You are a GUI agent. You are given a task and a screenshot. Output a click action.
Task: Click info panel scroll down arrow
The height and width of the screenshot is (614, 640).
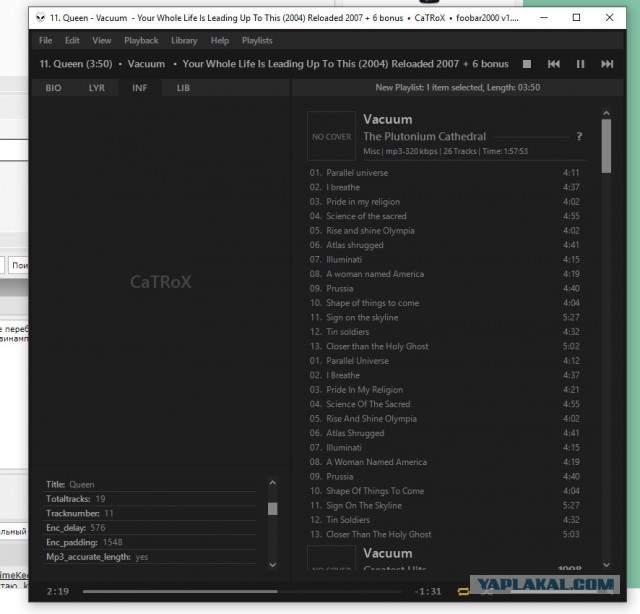(273, 565)
